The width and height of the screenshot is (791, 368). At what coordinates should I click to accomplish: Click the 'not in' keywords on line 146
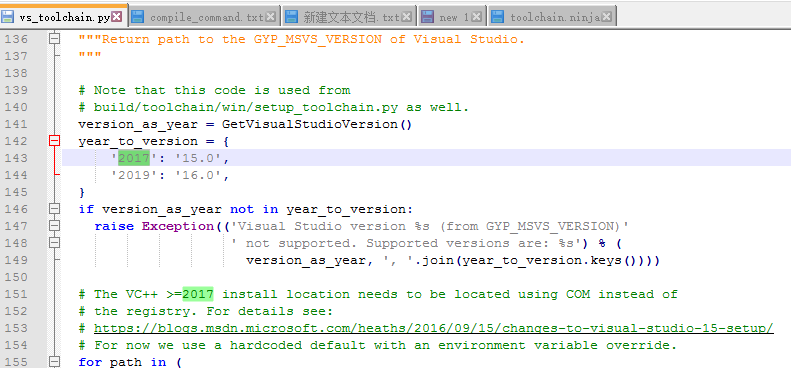254,208
